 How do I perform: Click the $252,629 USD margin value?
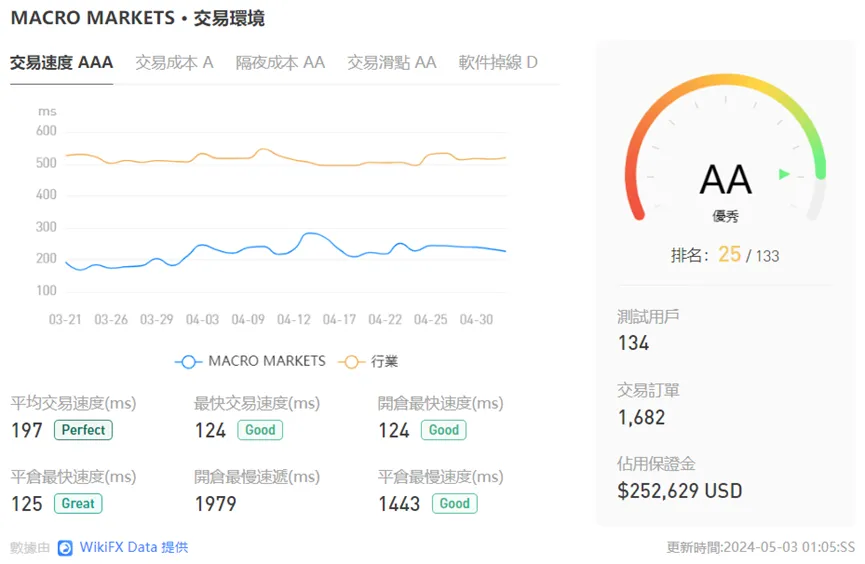point(680,491)
